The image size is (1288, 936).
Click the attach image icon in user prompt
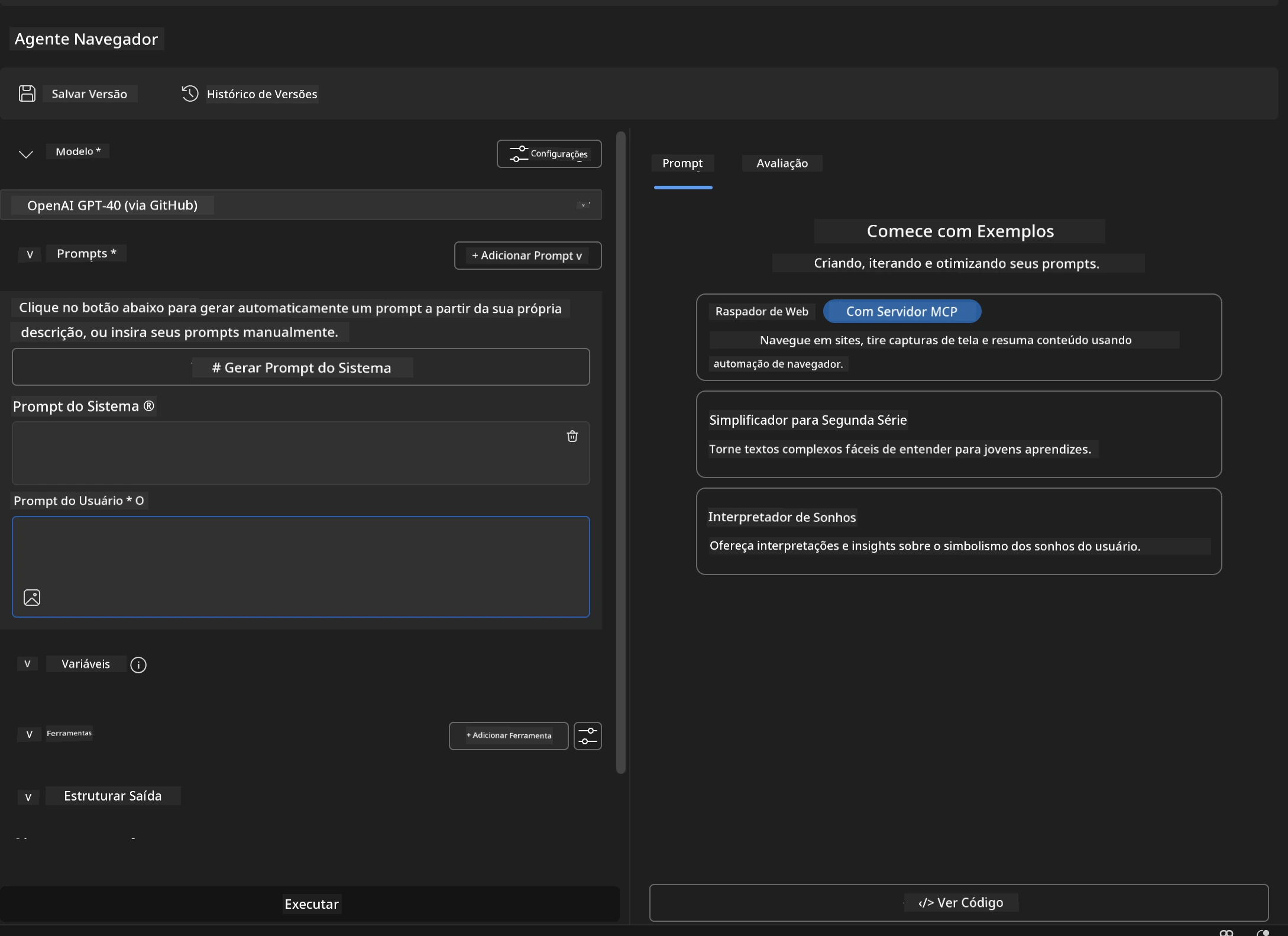[x=32, y=598]
